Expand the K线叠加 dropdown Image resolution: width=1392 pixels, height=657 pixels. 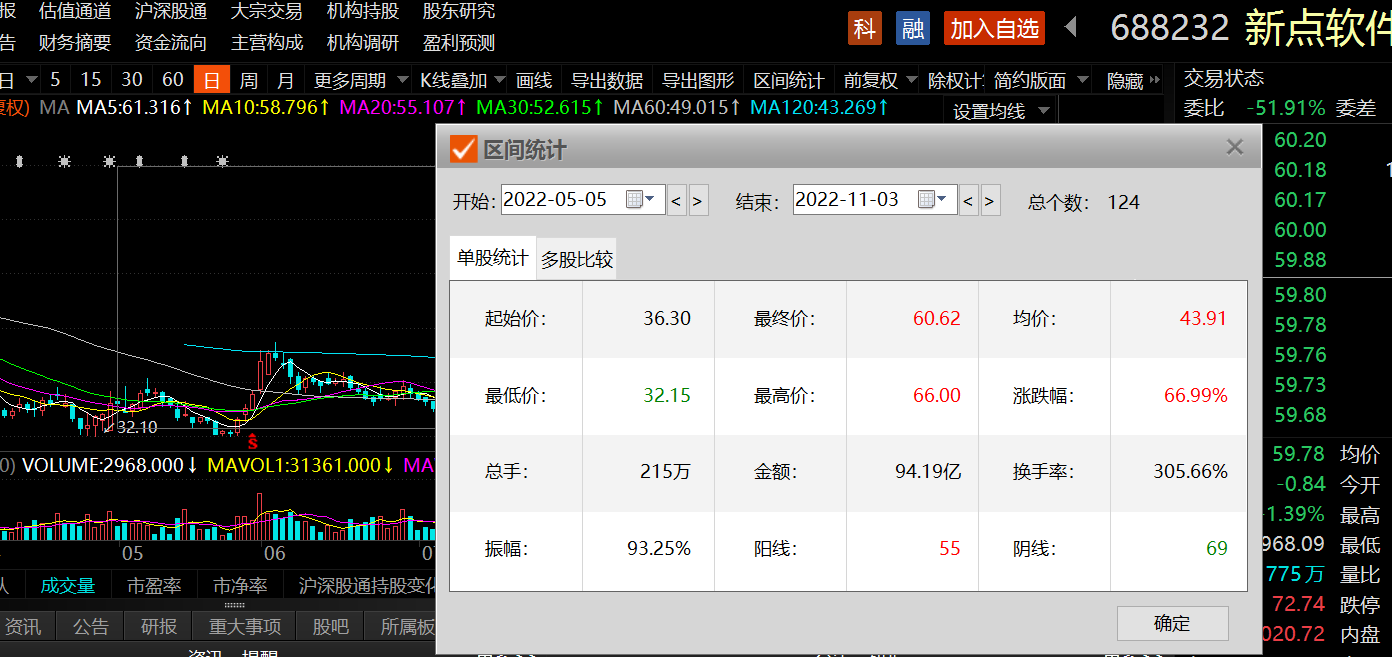click(500, 80)
